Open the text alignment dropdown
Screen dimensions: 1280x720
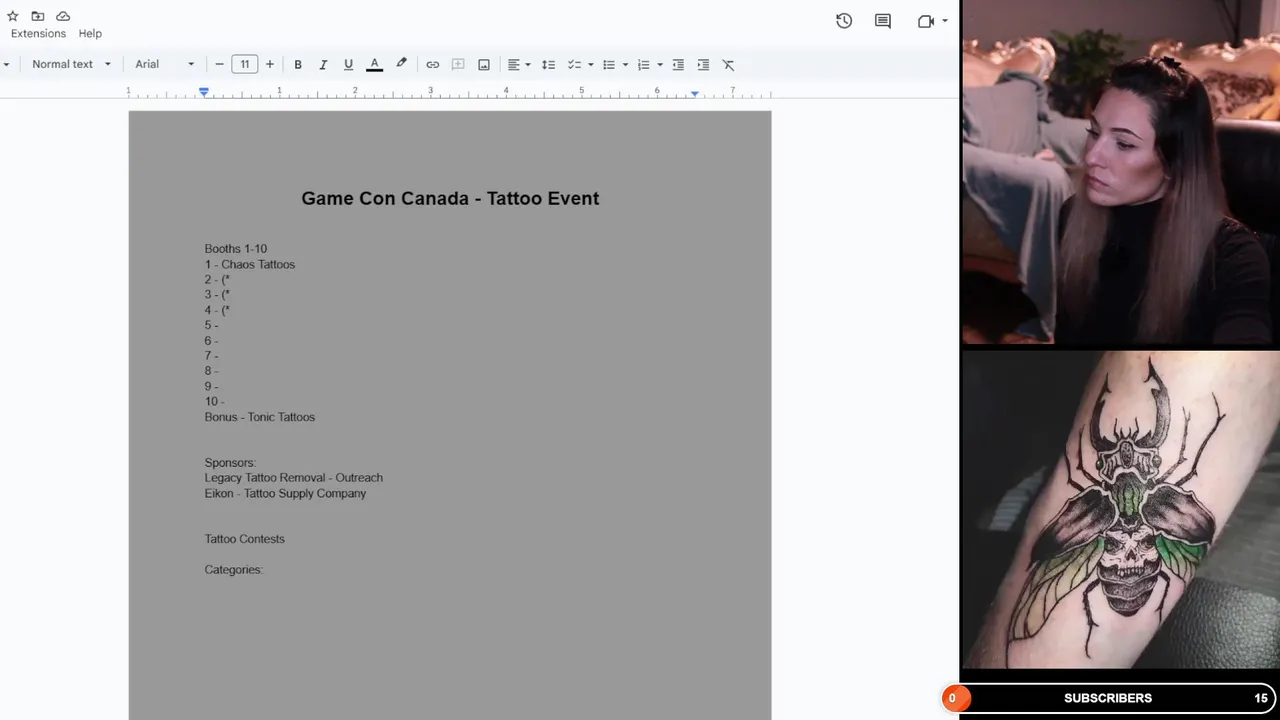[x=518, y=64]
